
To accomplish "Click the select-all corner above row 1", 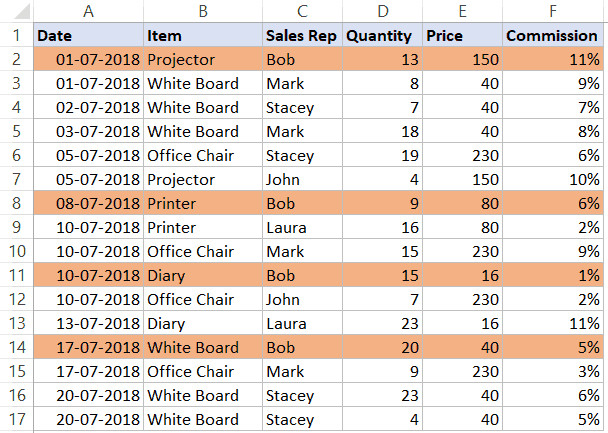I will click(16, 12).
